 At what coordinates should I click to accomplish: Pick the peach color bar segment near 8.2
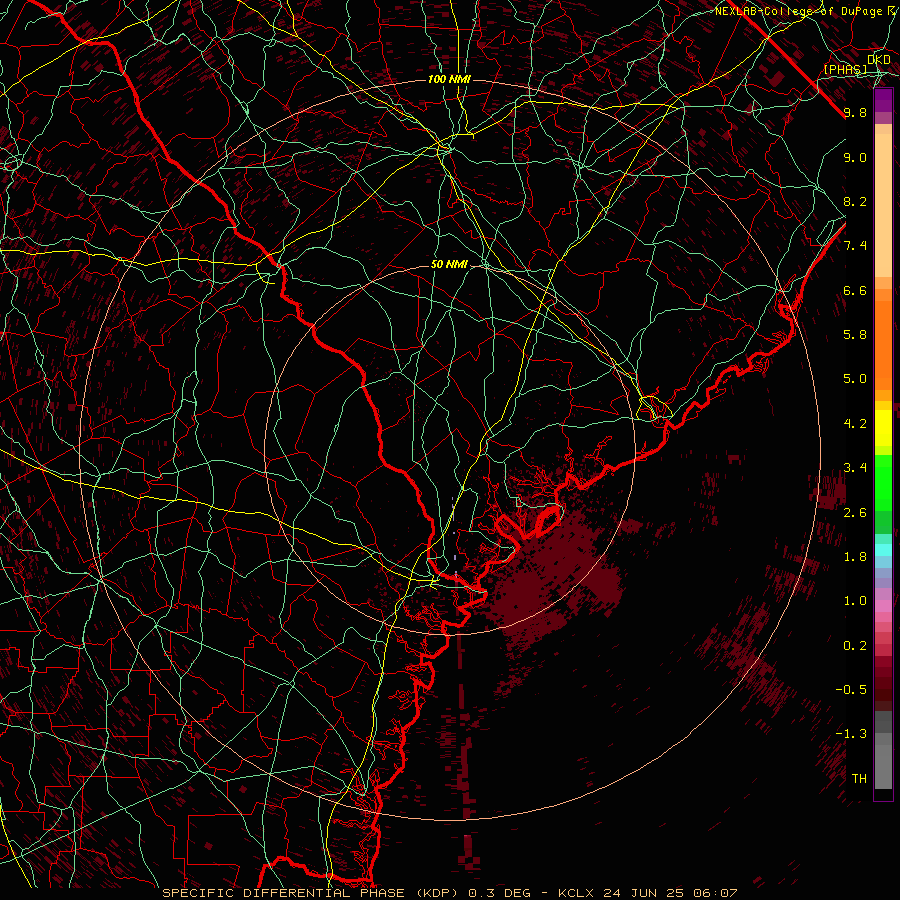coord(883,204)
